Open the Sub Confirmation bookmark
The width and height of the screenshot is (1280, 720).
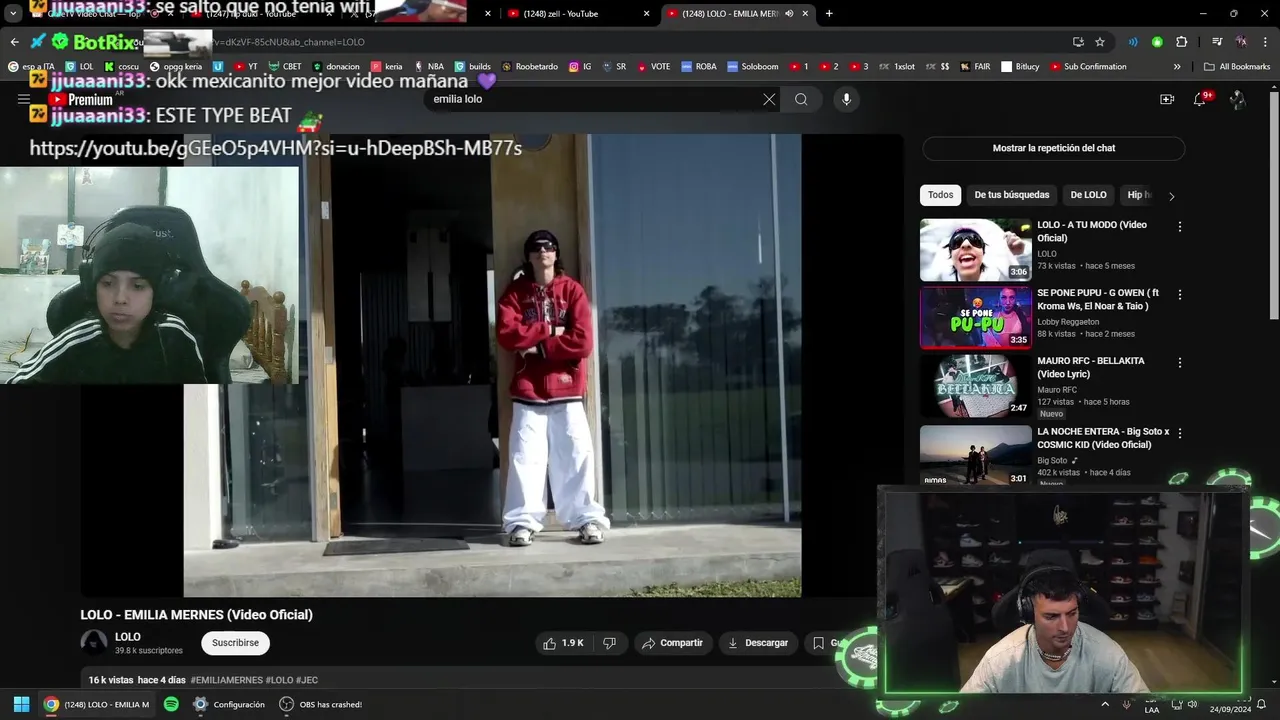click(x=1088, y=67)
